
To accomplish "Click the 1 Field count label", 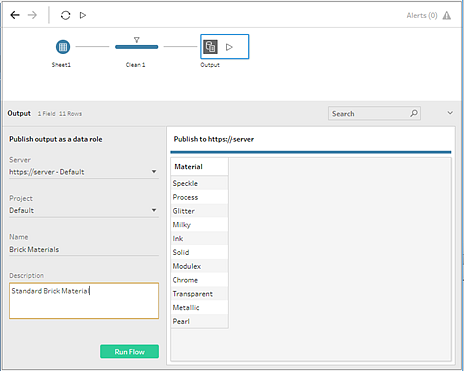I will [46, 114].
